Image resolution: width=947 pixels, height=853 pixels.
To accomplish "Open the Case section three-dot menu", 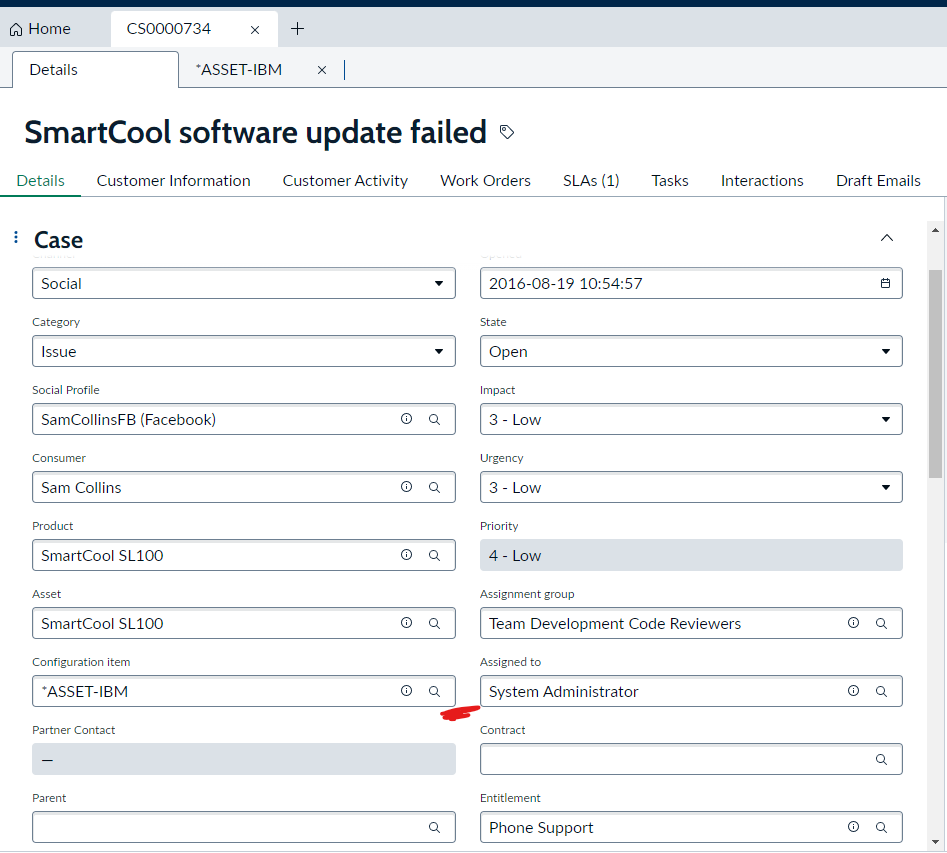I will click(x=16, y=237).
